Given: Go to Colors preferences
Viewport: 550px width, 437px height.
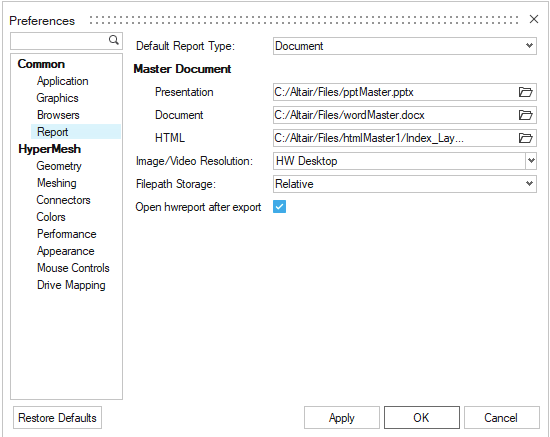Looking at the screenshot, I should 51,217.
